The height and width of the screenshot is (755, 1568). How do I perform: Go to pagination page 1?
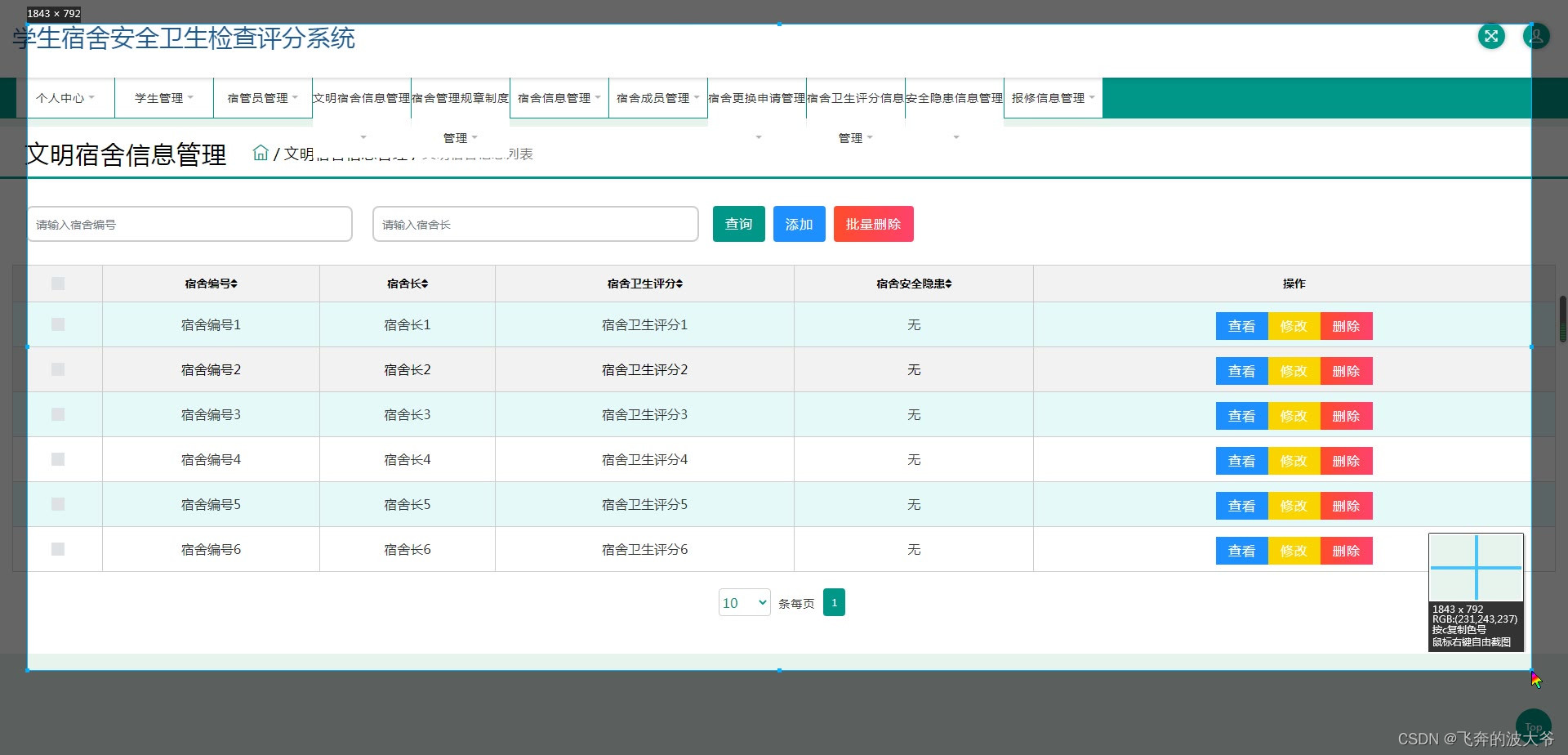tap(834, 602)
